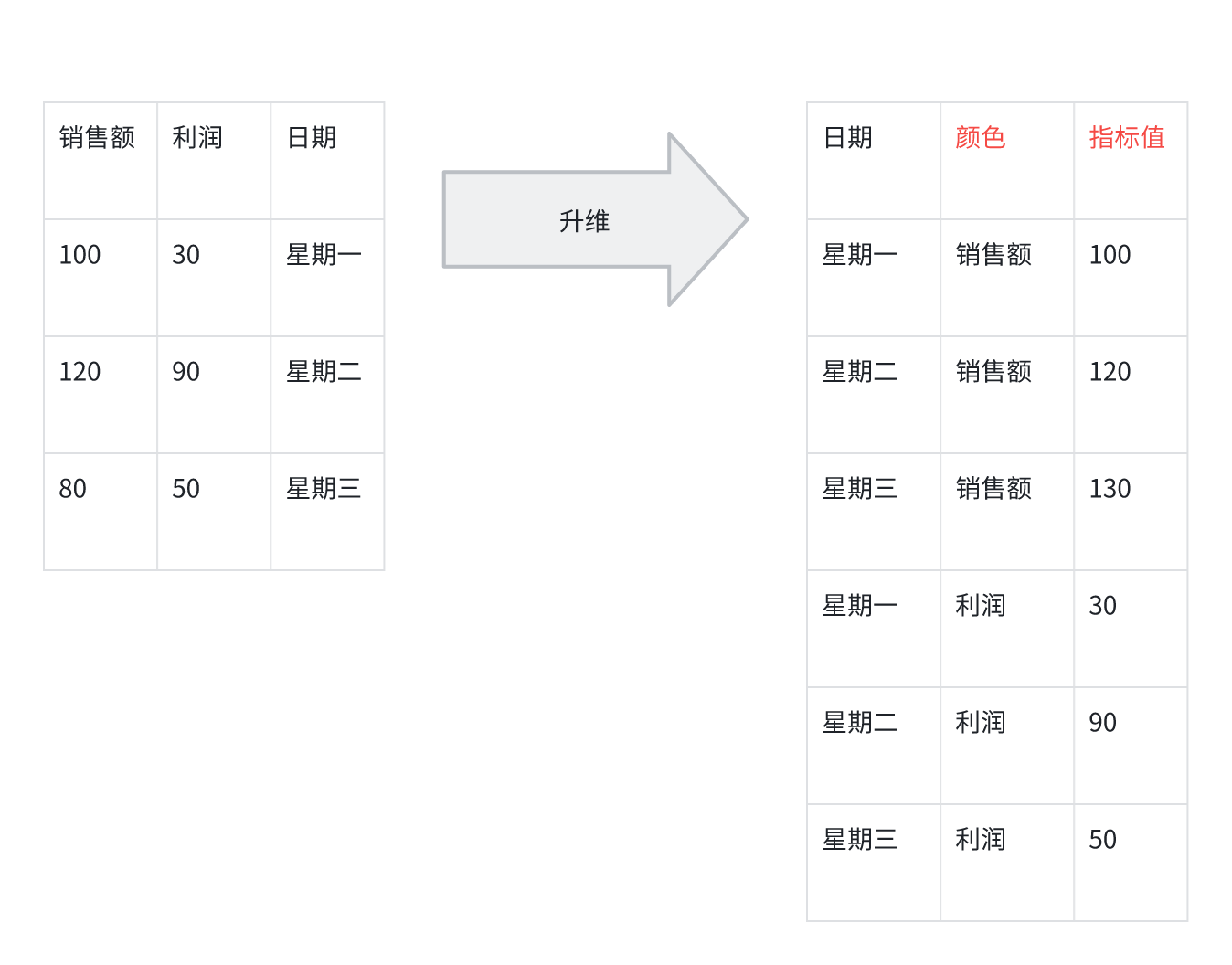Click 销售额 cell beside value 130
Screen dimensions: 1232x965
(x=993, y=489)
